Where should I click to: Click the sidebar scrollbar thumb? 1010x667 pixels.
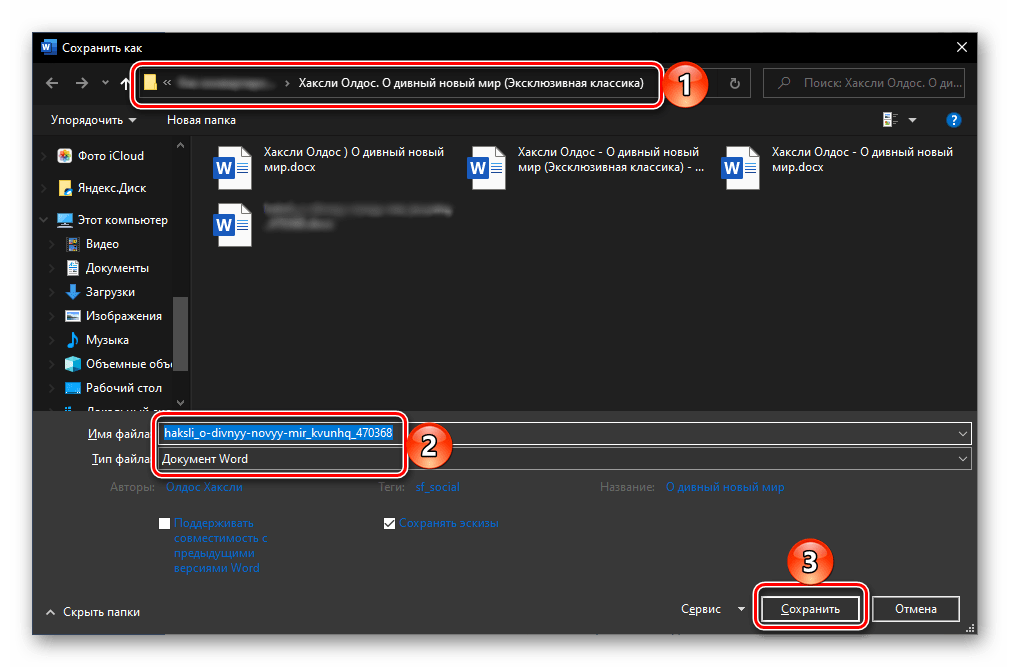180,334
